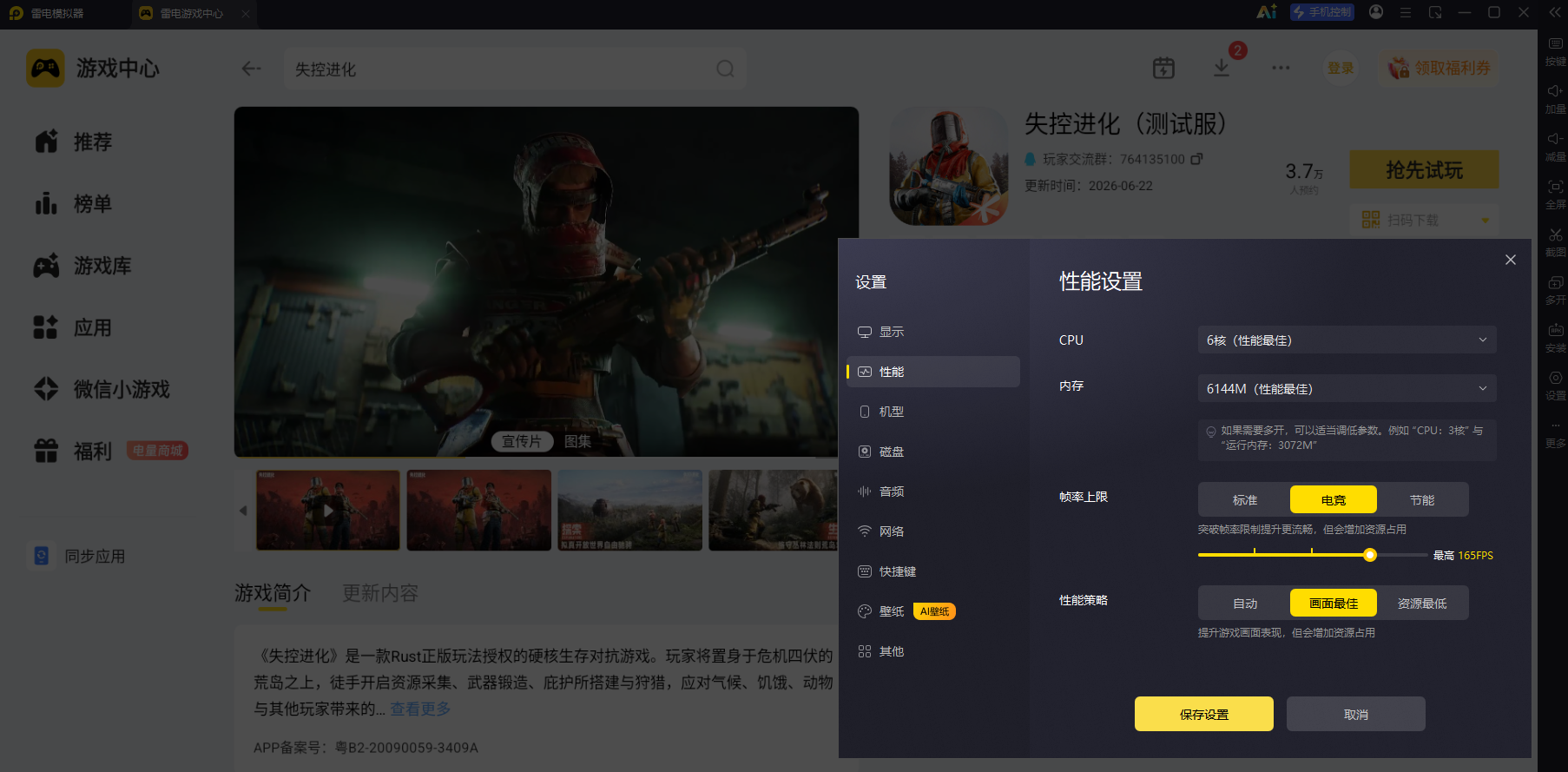Viewport: 1568px width, 772px height.
Task: Open the 按键 keymapping tool in right sidebar
Action: point(1555,50)
